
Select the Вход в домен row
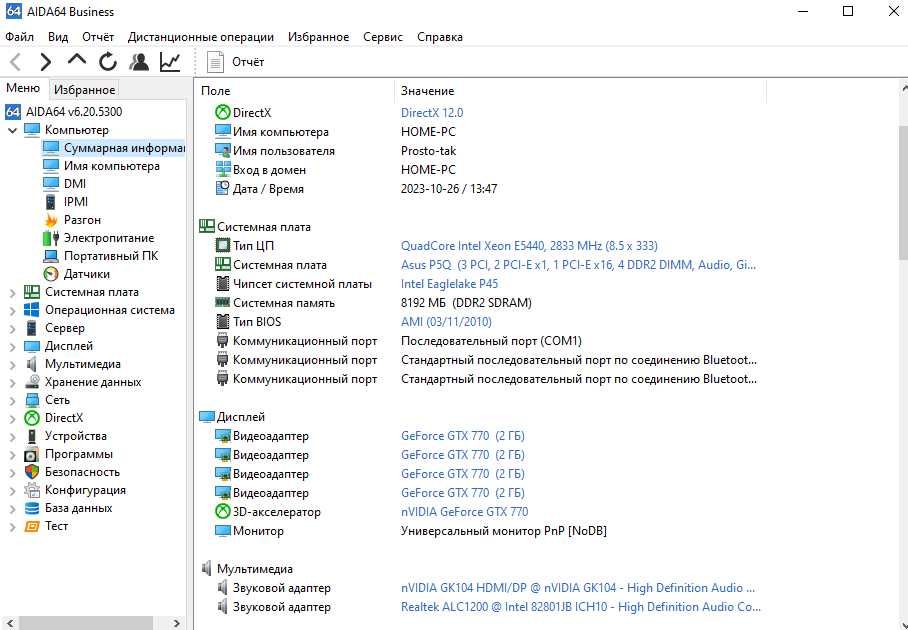click(481, 170)
